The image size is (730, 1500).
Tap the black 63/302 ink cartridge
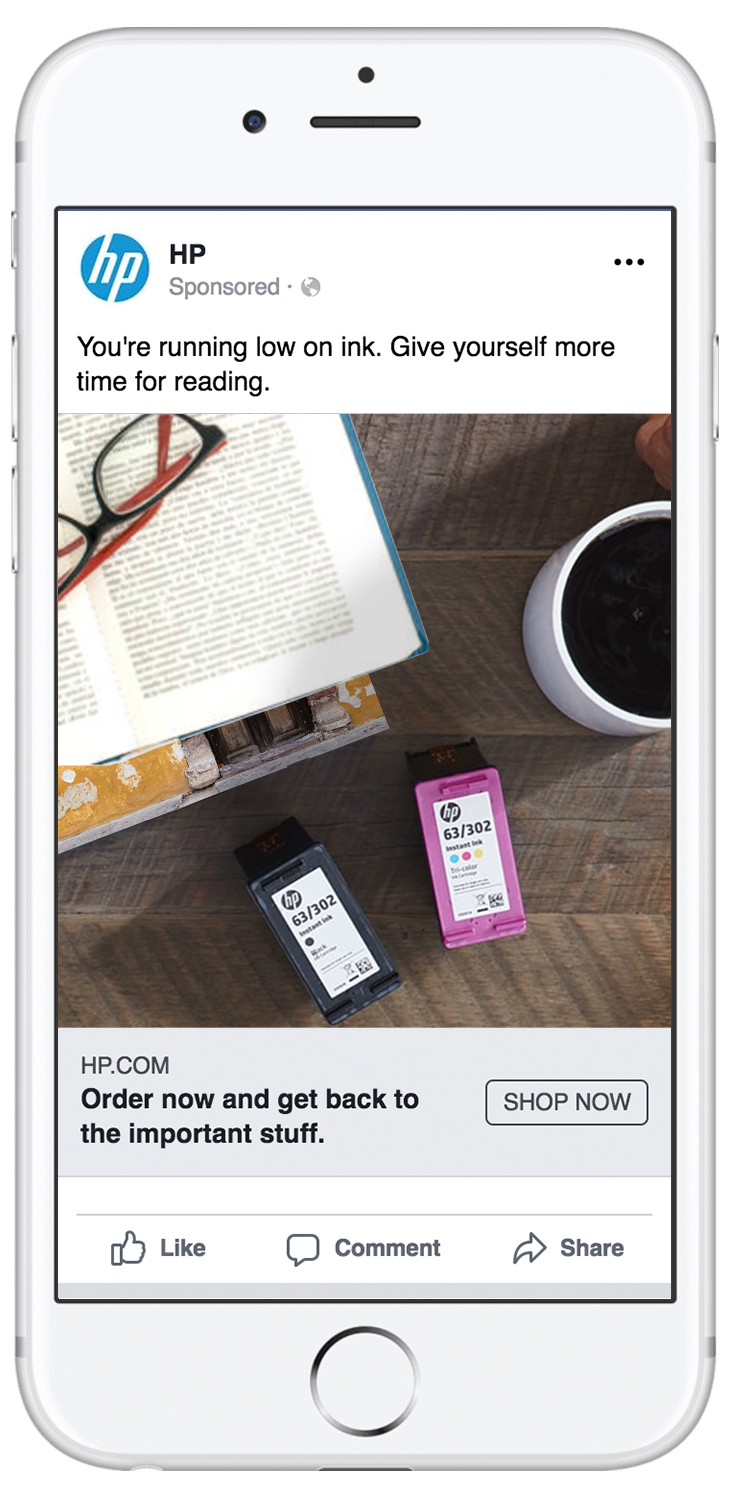click(317, 919)
